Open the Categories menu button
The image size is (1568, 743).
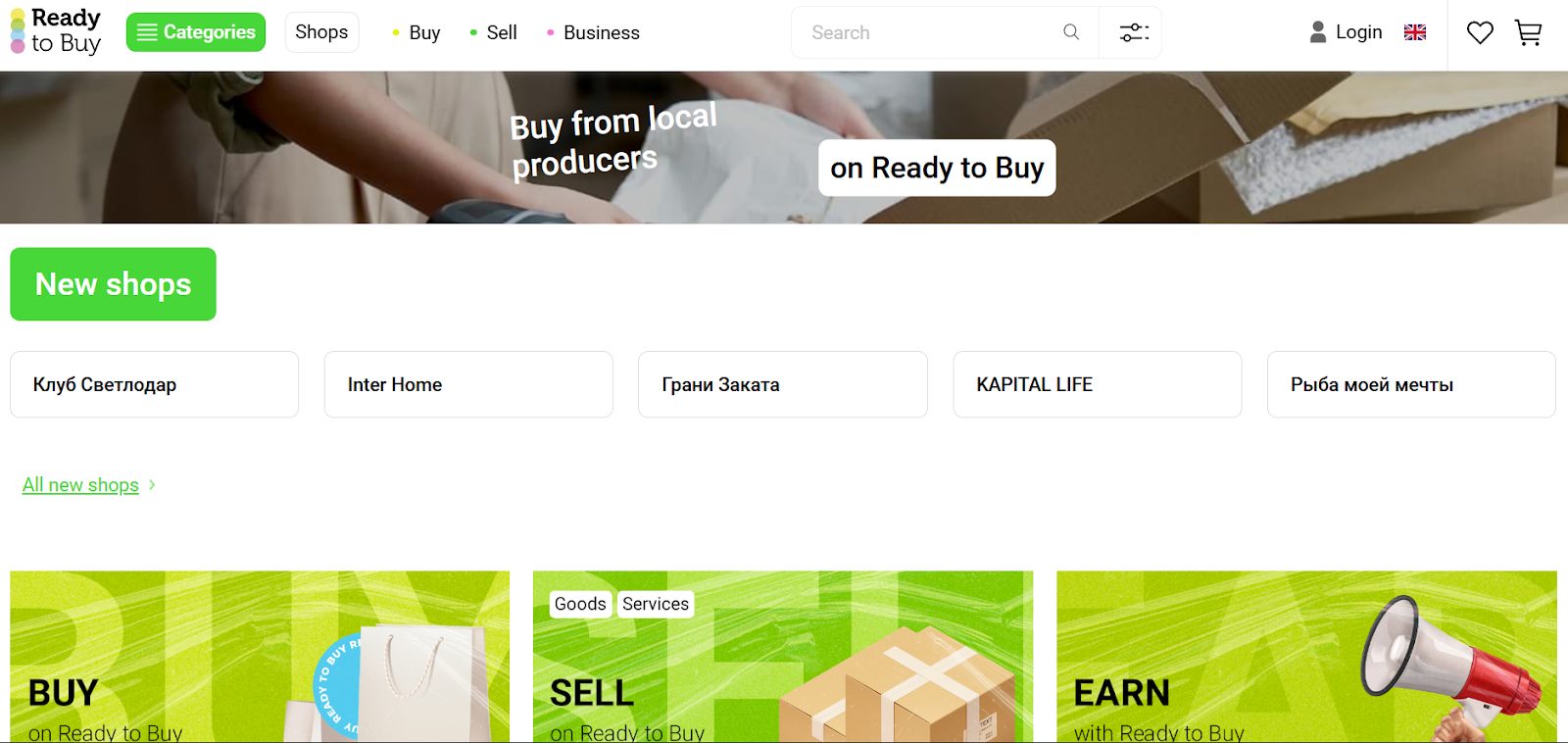click(x=196, y=32)
